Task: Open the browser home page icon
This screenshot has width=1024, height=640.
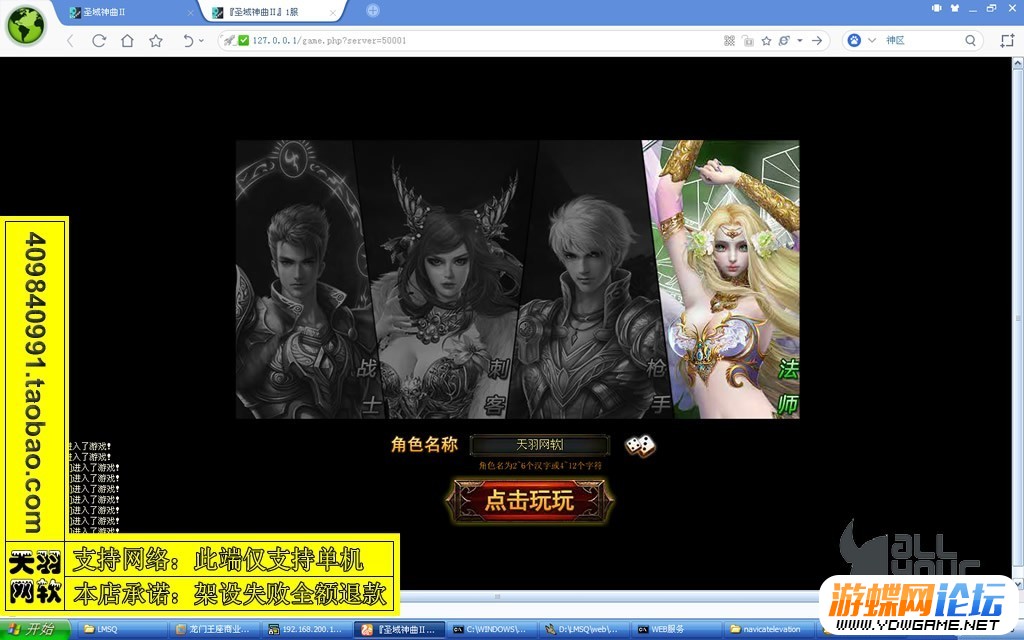Action: [127, 40]
